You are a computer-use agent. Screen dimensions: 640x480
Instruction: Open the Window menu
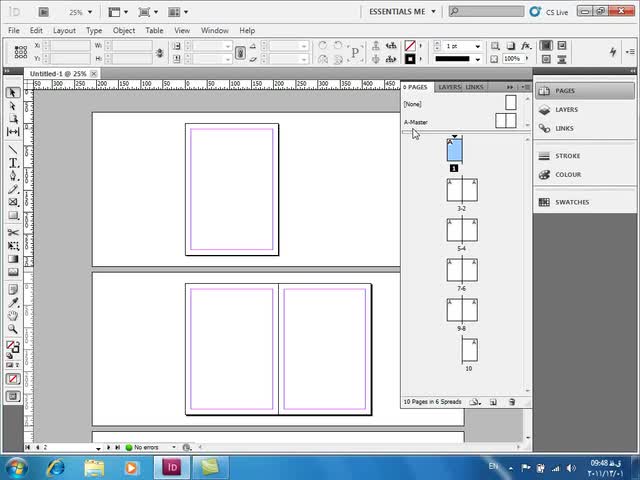(214, 31)
